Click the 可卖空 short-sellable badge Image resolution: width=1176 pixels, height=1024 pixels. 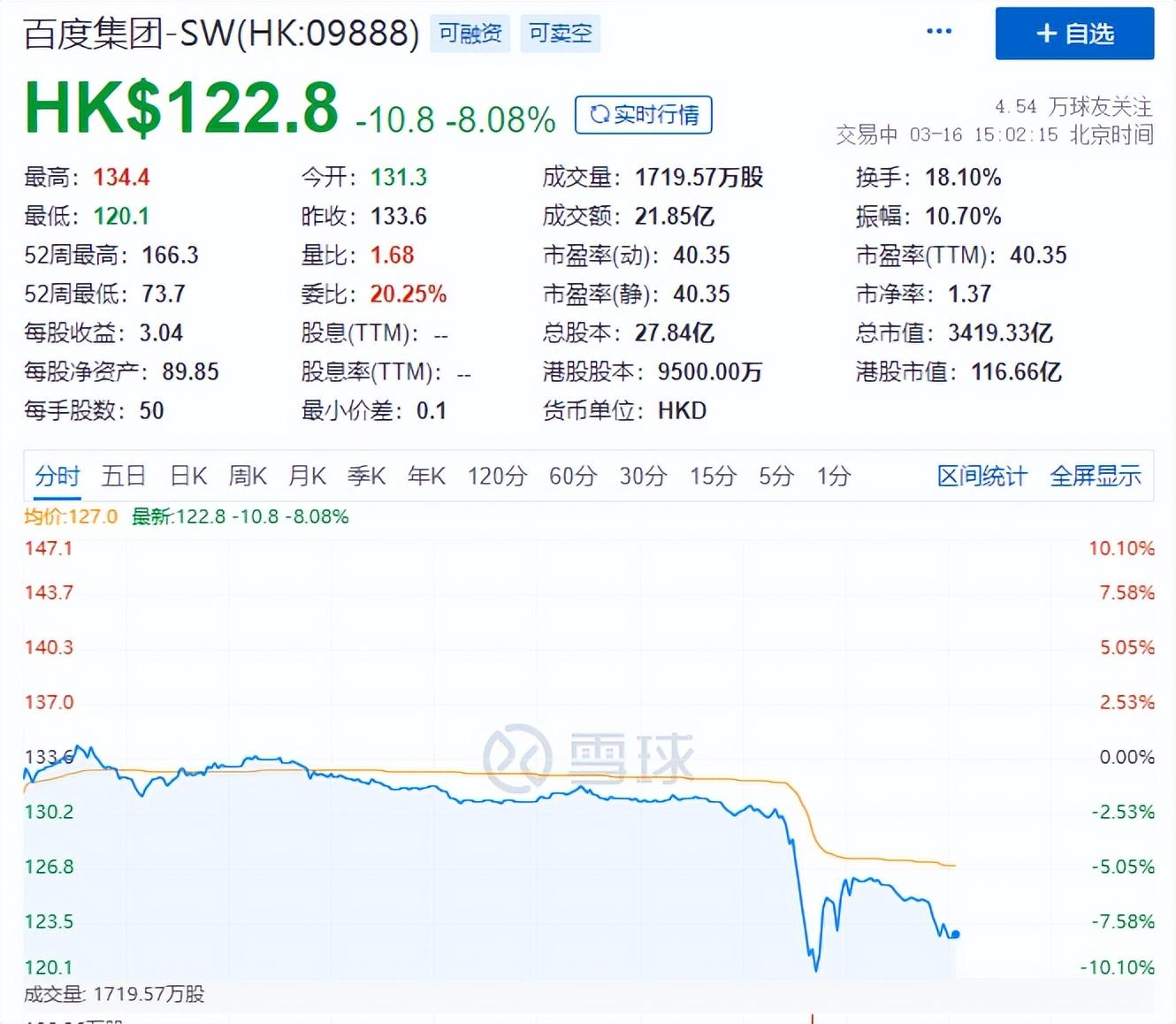coord(560,33)
